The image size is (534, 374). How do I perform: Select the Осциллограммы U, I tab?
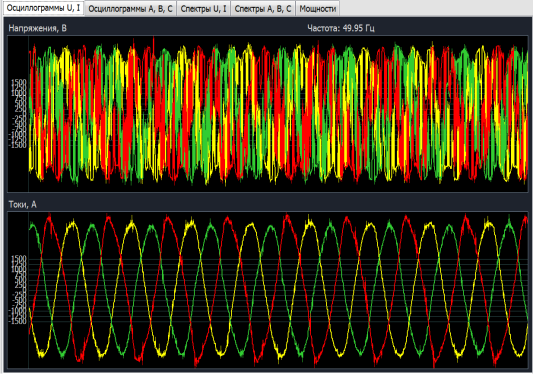coord(43,8)
